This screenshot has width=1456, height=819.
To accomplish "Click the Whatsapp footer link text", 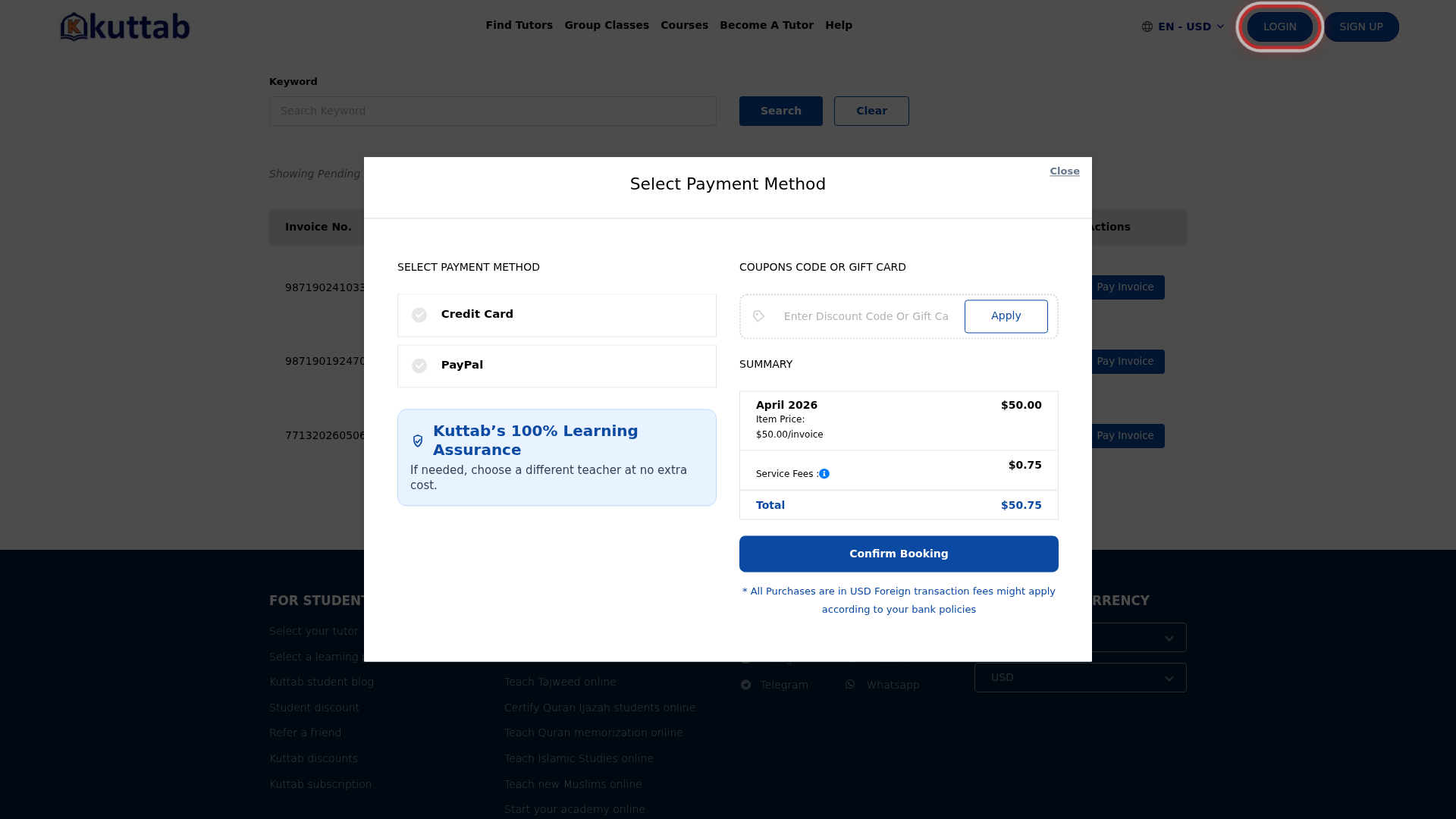I will tap(893, 685).
